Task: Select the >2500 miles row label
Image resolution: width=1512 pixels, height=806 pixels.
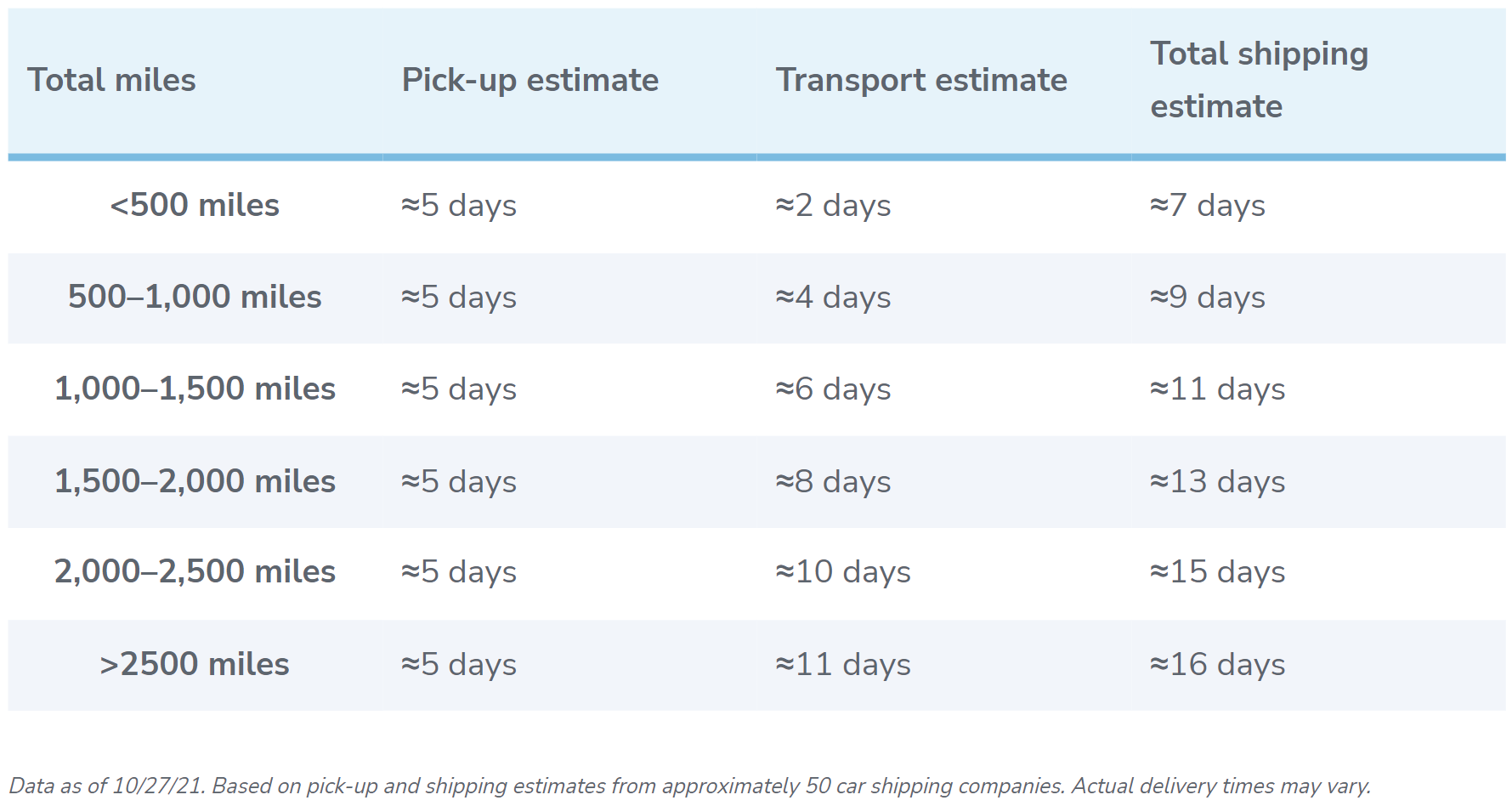Action: click(195, 665)
